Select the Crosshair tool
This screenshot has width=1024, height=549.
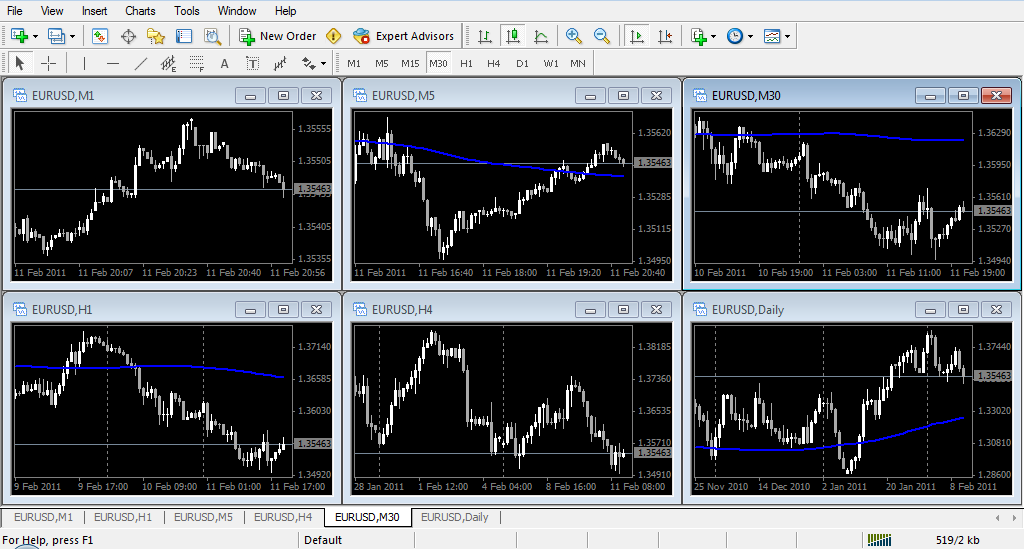click(x=48, y=63)
